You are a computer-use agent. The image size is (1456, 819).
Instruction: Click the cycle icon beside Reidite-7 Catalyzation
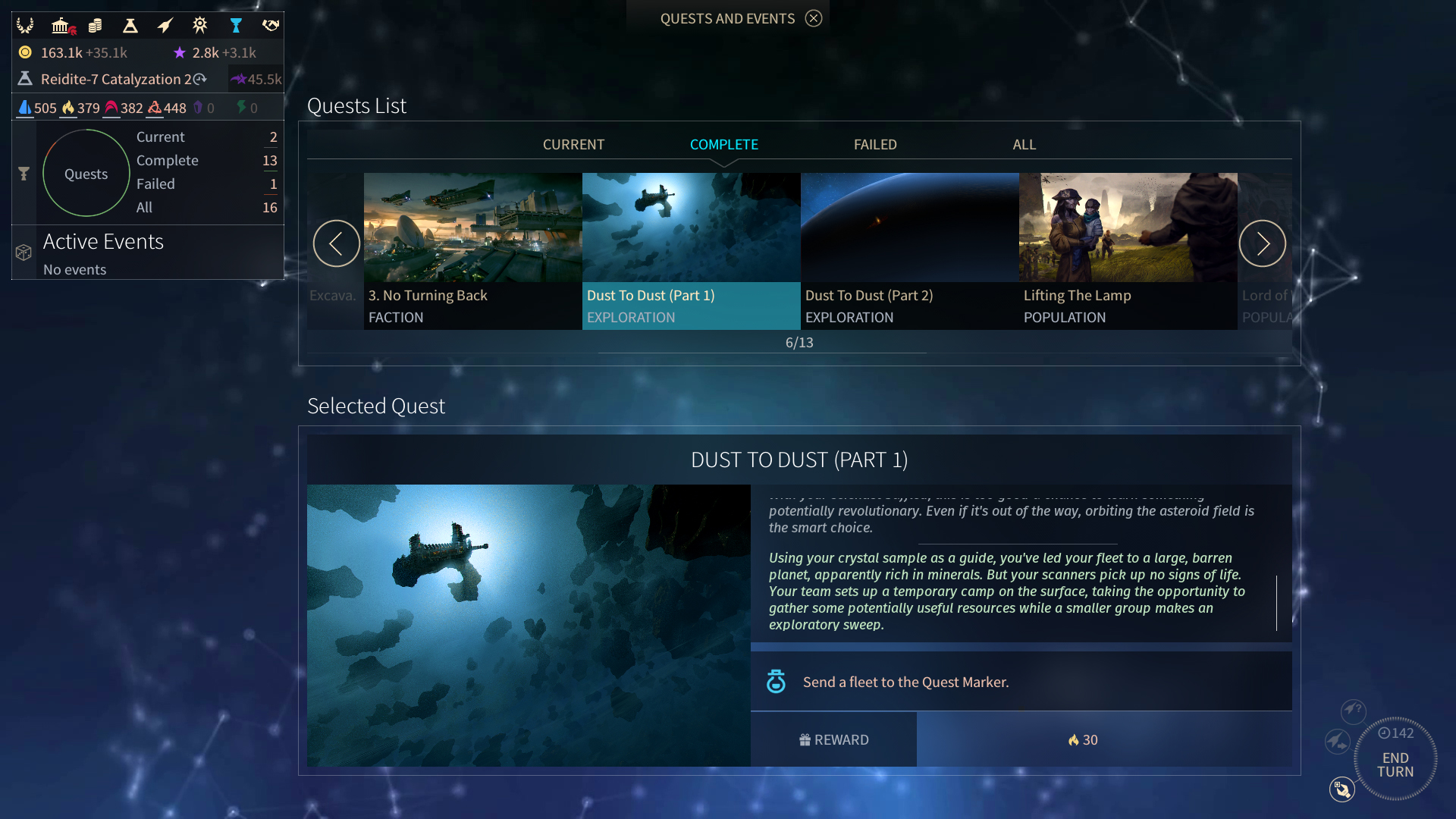pyautogui.click(x=199, y=79)
